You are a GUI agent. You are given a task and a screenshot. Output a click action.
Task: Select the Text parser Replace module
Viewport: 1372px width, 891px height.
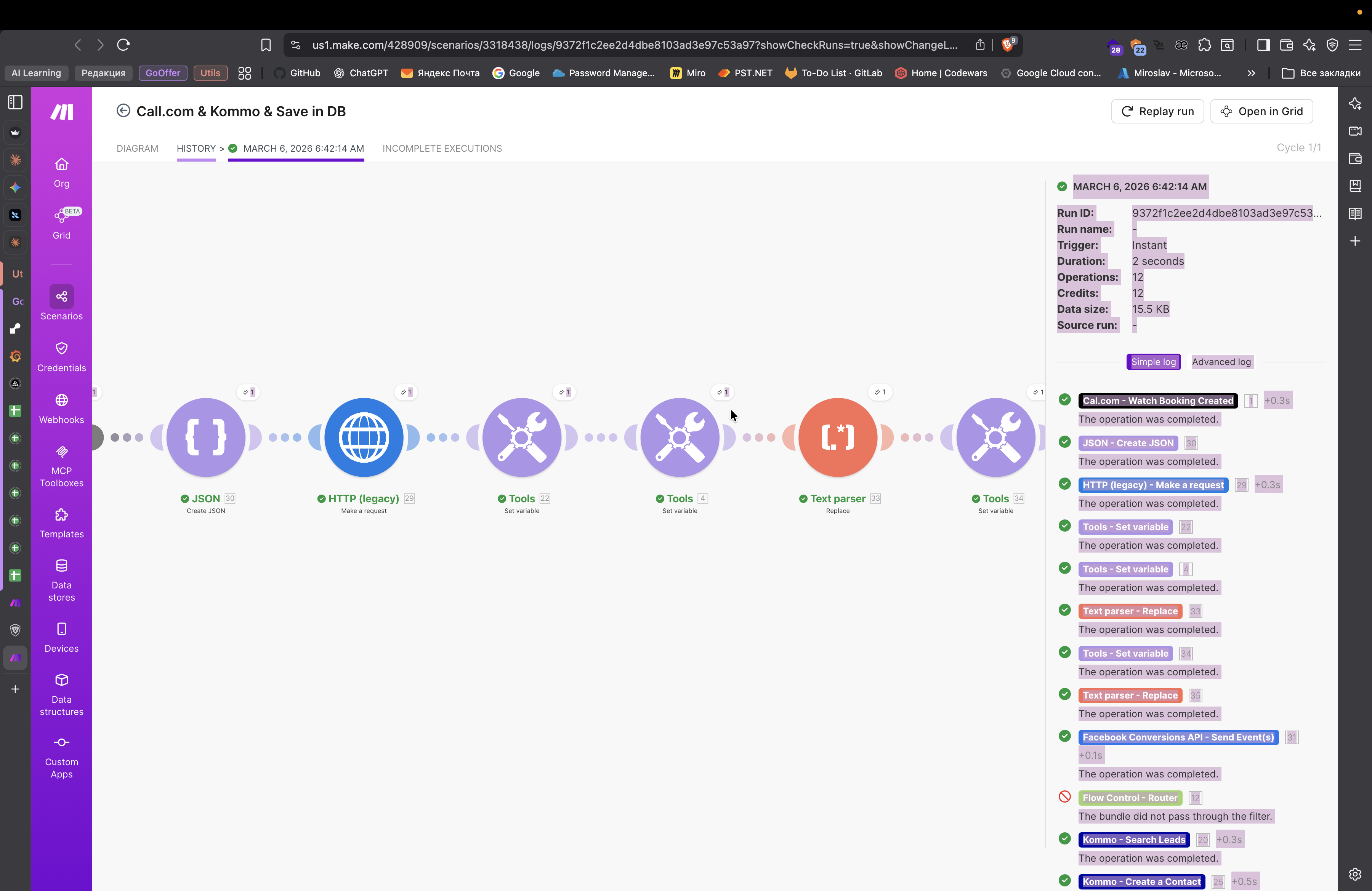838,437
